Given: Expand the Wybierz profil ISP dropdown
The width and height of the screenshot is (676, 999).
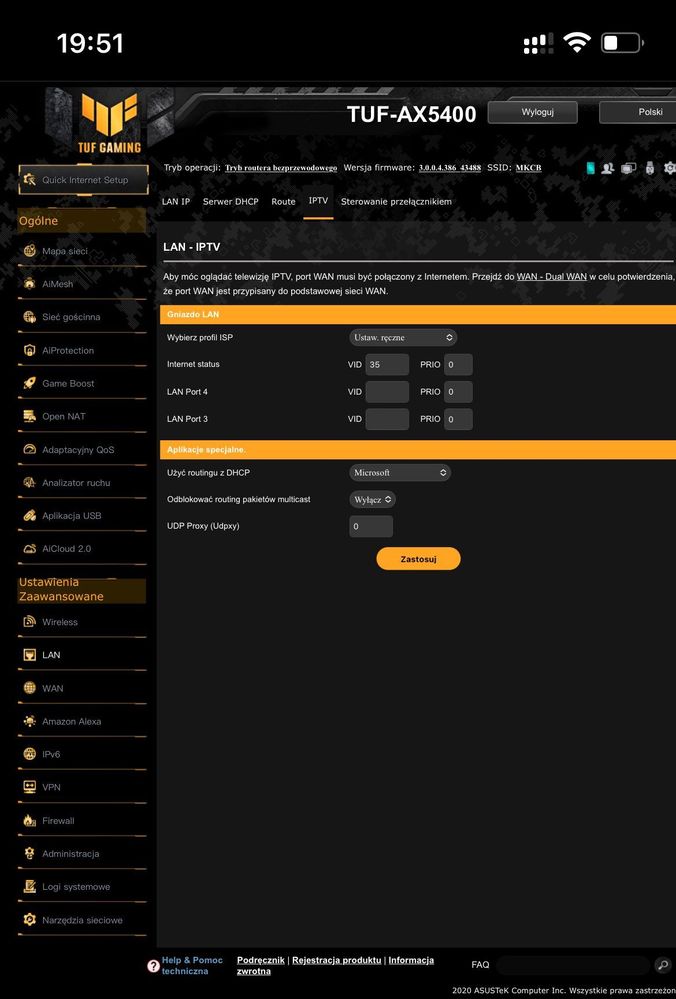Looking at the screenshot, I should click(403, 338).
